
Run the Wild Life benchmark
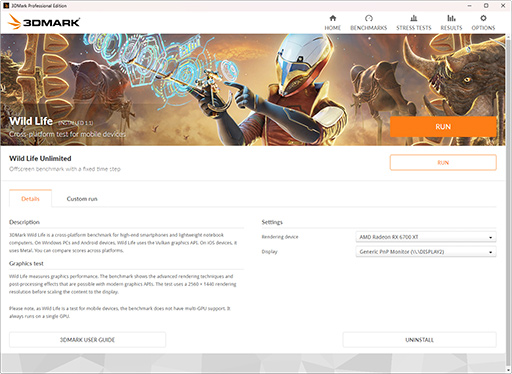point(443,127)
